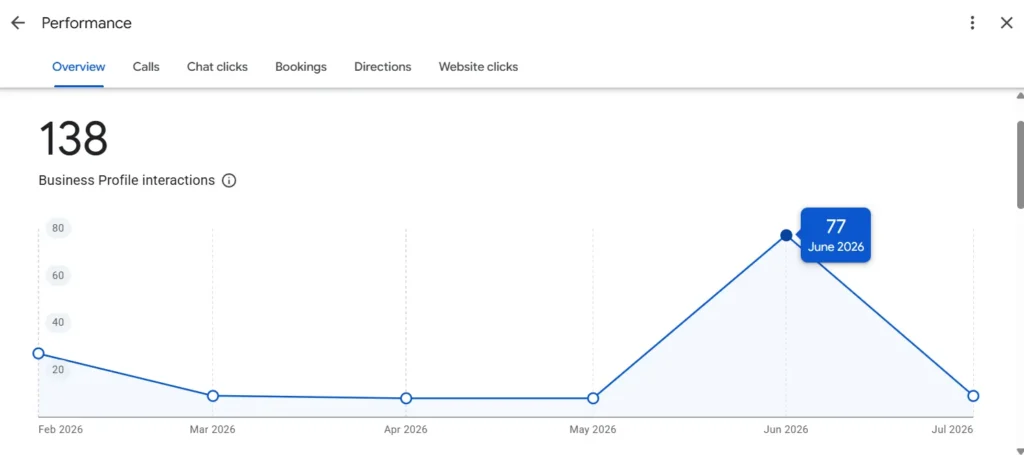Click the 77 June 2026 tooltip
The height and width of the screenshot is (455, 1024).
click(x=835, y=235)
